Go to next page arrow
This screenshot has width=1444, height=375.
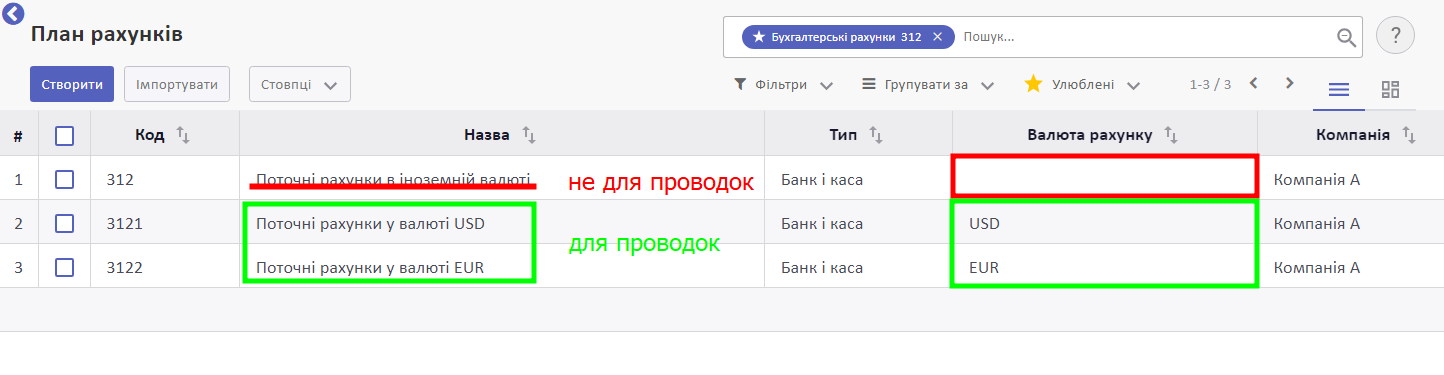click(1290, 83)
